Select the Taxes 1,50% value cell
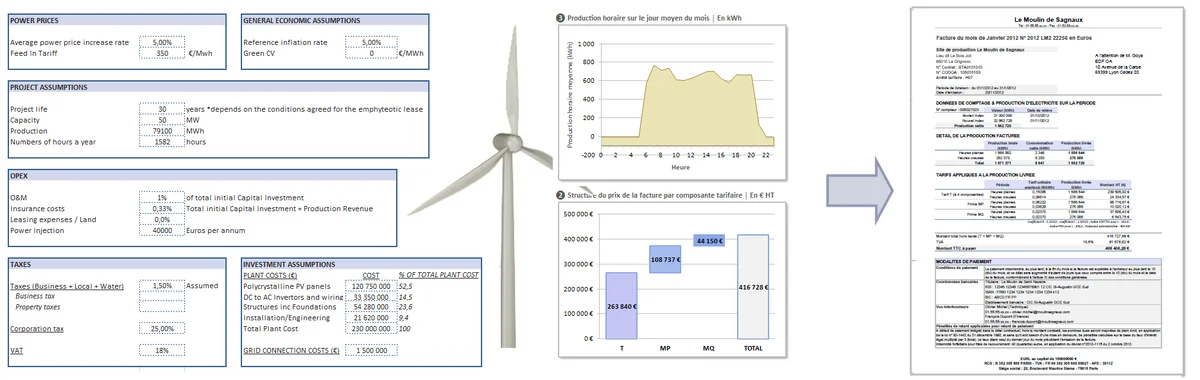 point(161,286)
